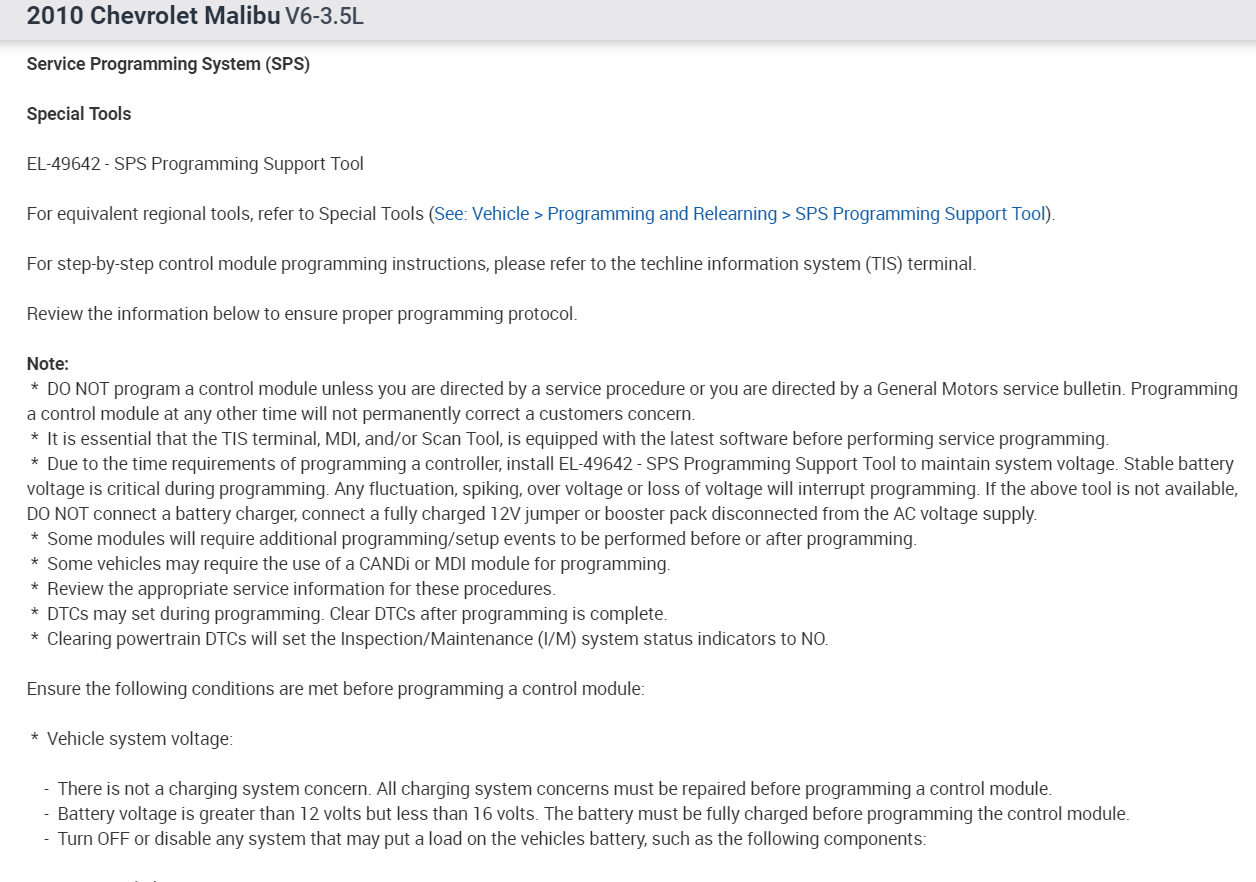Click the TIS terminal instructions sentence

tap(501, 264)
